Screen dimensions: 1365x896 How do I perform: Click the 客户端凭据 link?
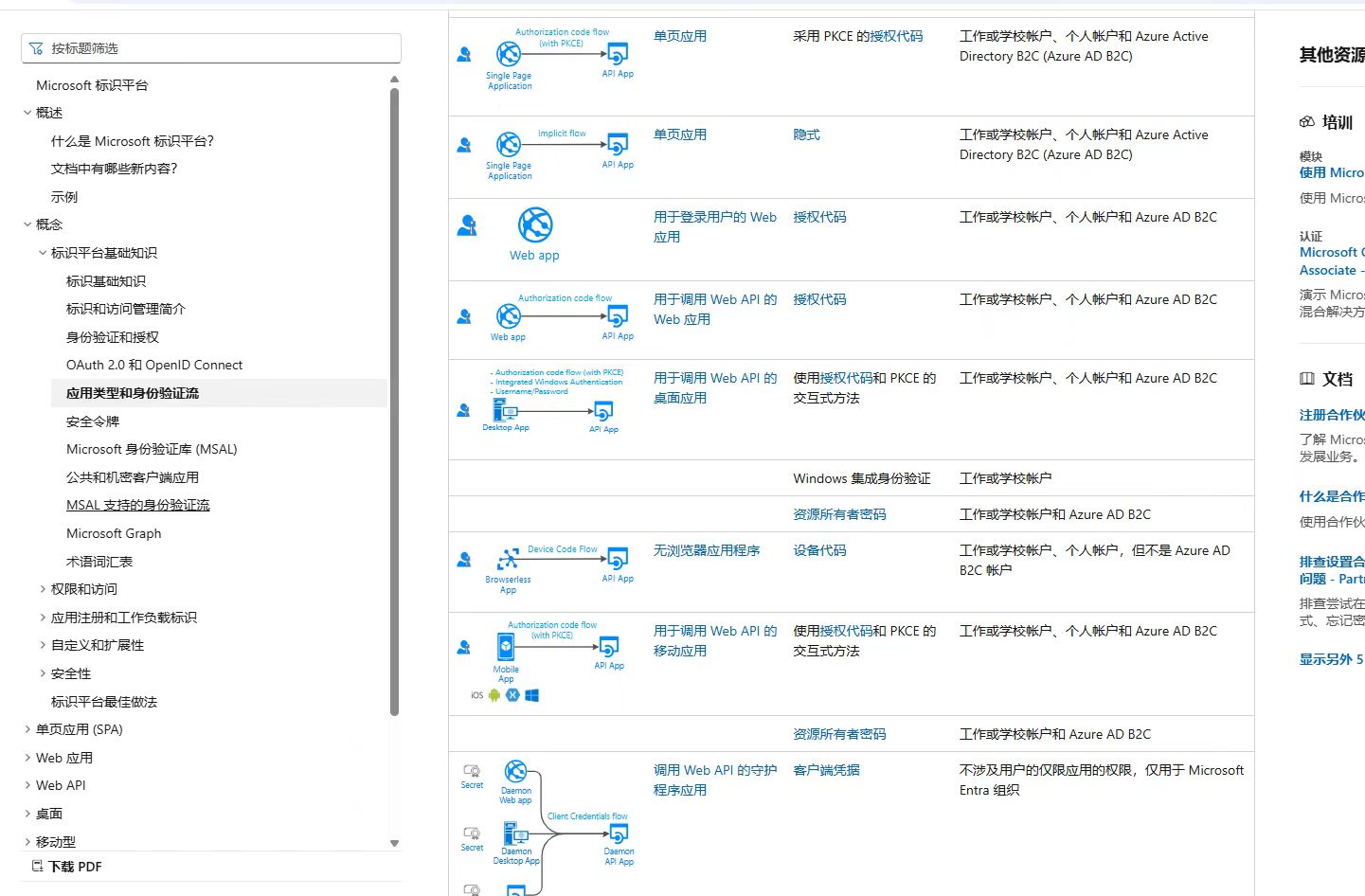[x=826, y=770]
